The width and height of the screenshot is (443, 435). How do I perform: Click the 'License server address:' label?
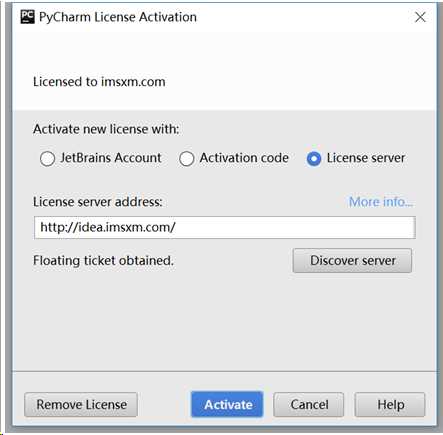coord(98,202)
